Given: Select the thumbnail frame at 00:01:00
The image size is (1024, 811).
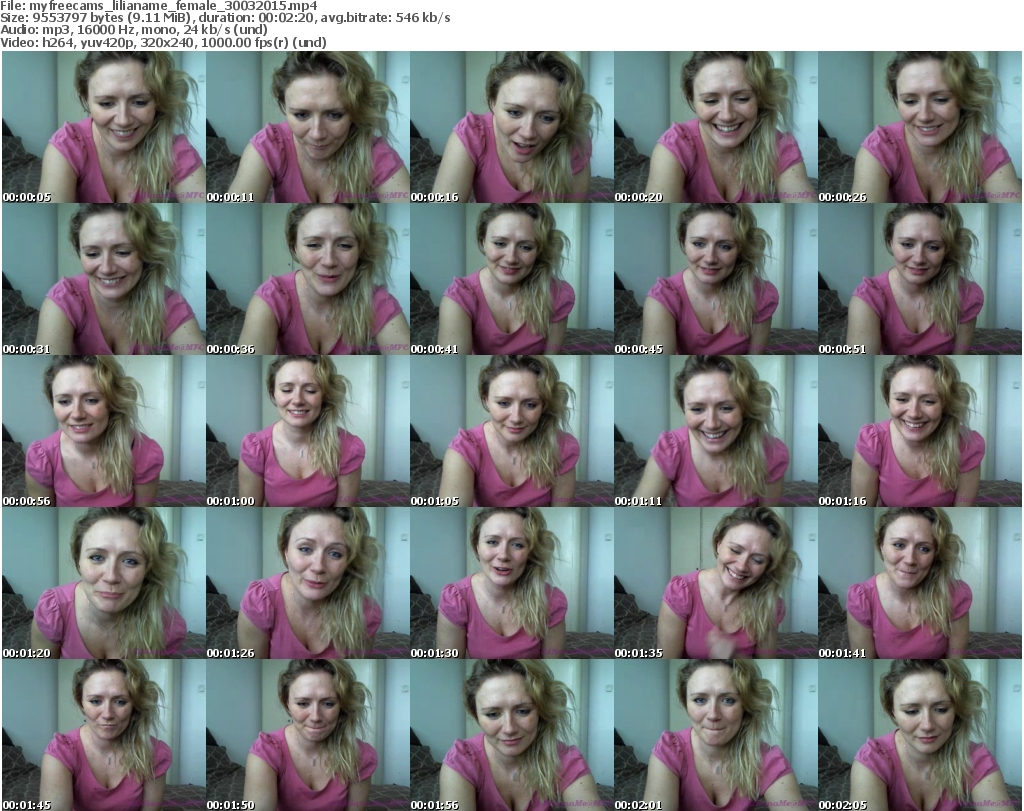Looking at the screenshot, I should coord(308,431).
